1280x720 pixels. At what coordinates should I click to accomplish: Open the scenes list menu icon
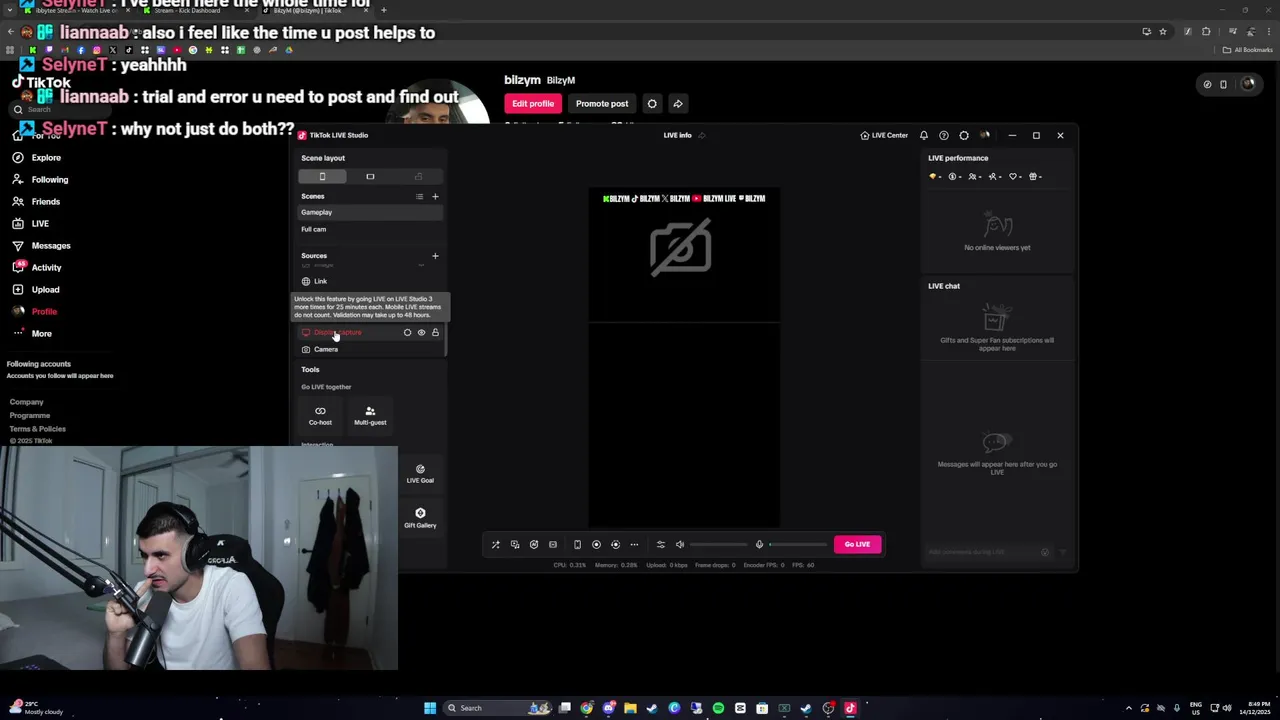click(419, 197)
